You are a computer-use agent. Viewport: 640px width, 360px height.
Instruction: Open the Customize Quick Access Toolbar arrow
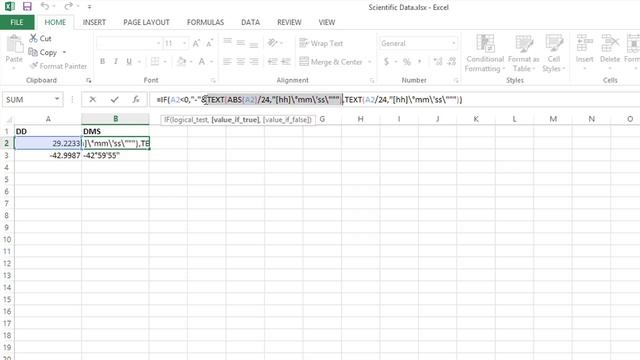(x=89, y=7)
